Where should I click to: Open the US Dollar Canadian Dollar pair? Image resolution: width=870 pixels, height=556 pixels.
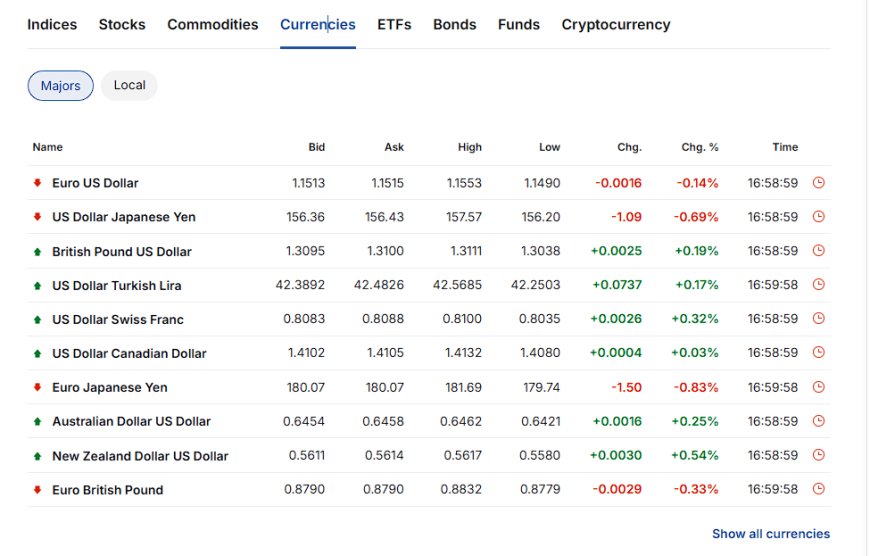[129, 353]
